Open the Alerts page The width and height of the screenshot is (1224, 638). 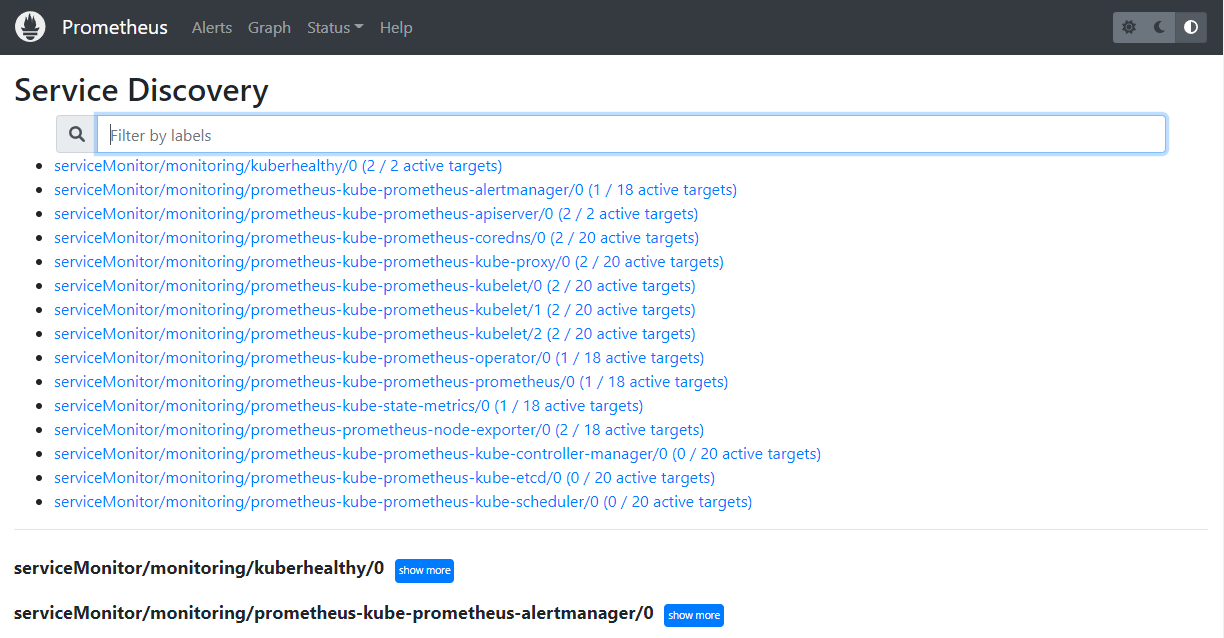tap(212, 27)
